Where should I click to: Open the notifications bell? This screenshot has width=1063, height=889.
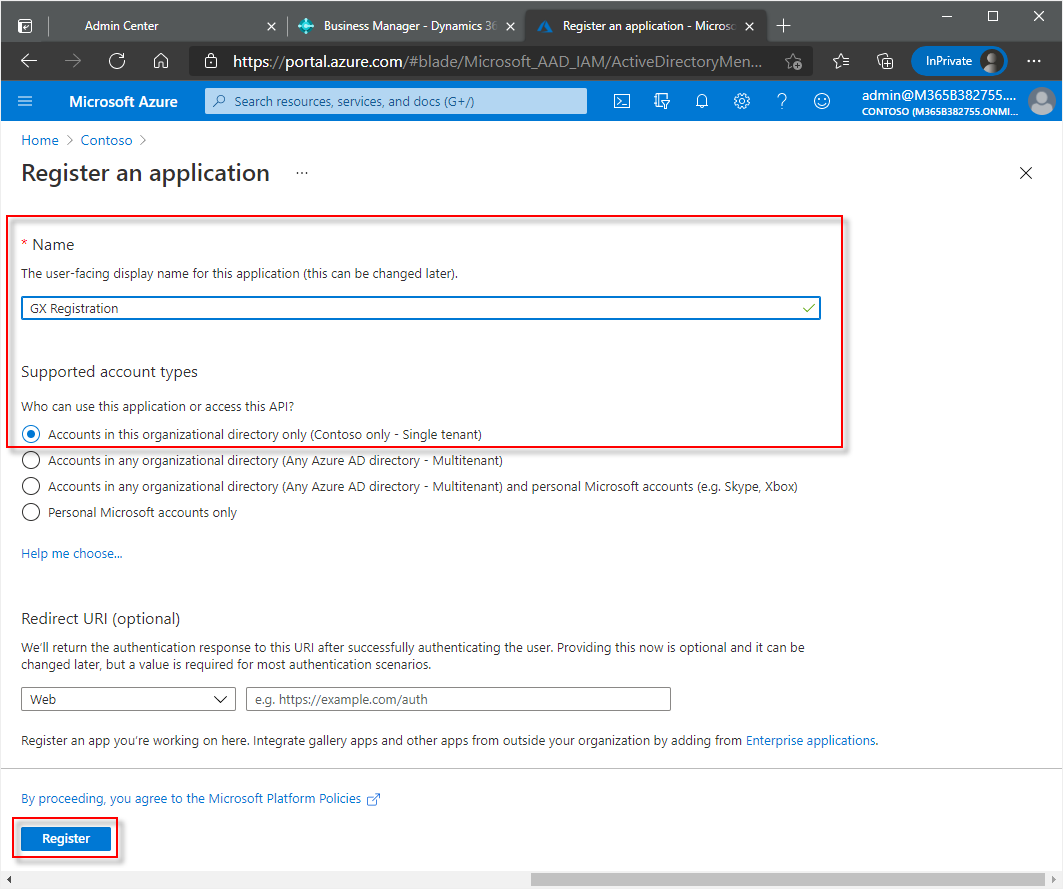[702, 101]
